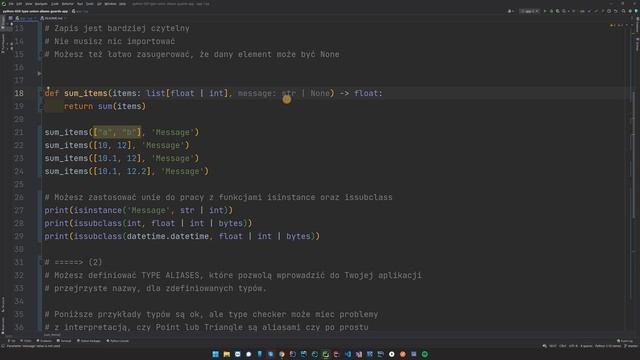Open the Git tool window at bottom

pos(11,341)
